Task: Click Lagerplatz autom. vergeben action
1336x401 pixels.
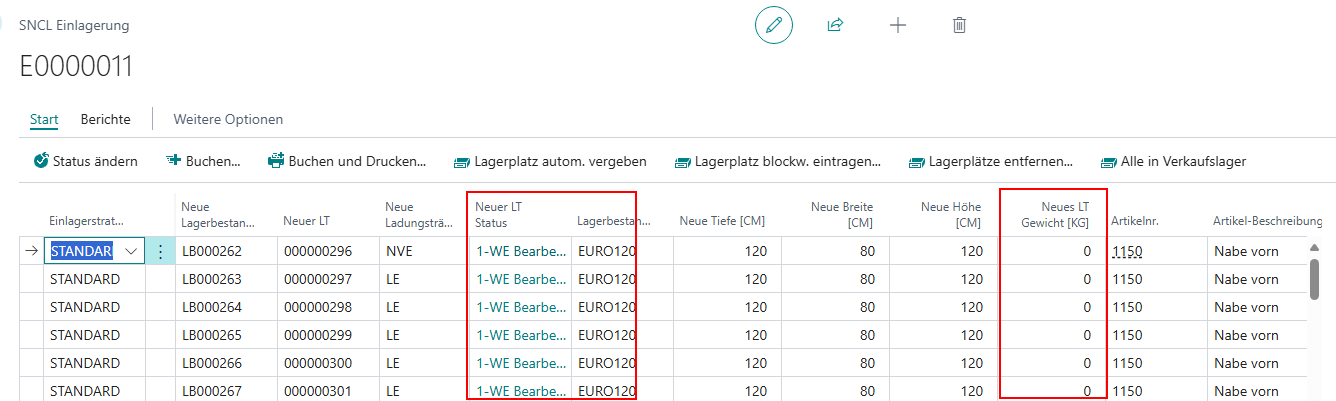Action: [x=550, y=161]
